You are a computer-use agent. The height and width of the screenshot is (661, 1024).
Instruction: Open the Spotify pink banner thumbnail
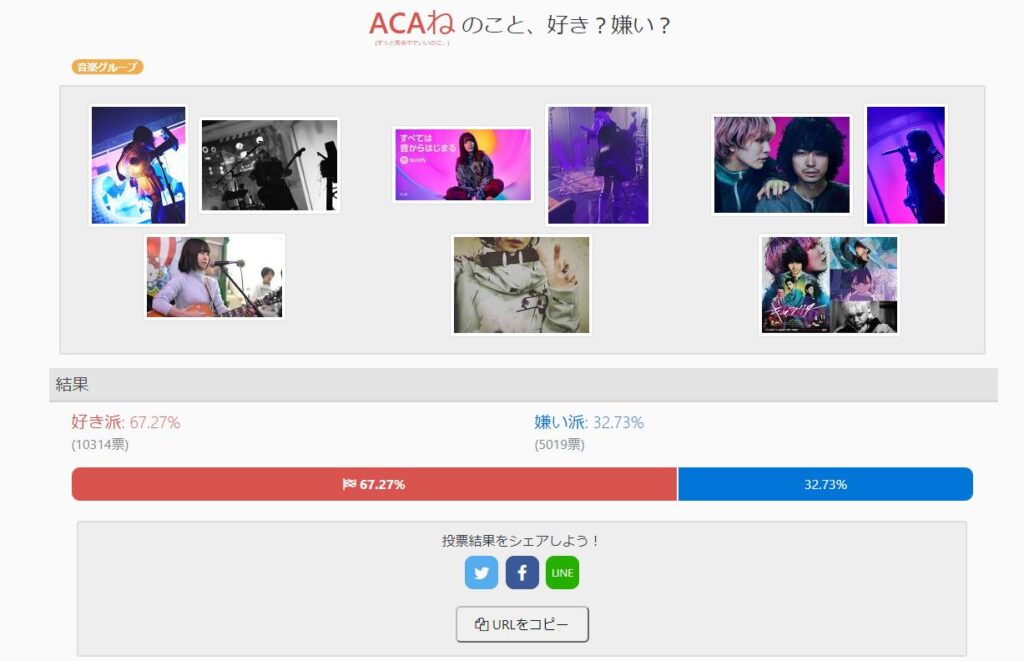click(x=463, y=165)
